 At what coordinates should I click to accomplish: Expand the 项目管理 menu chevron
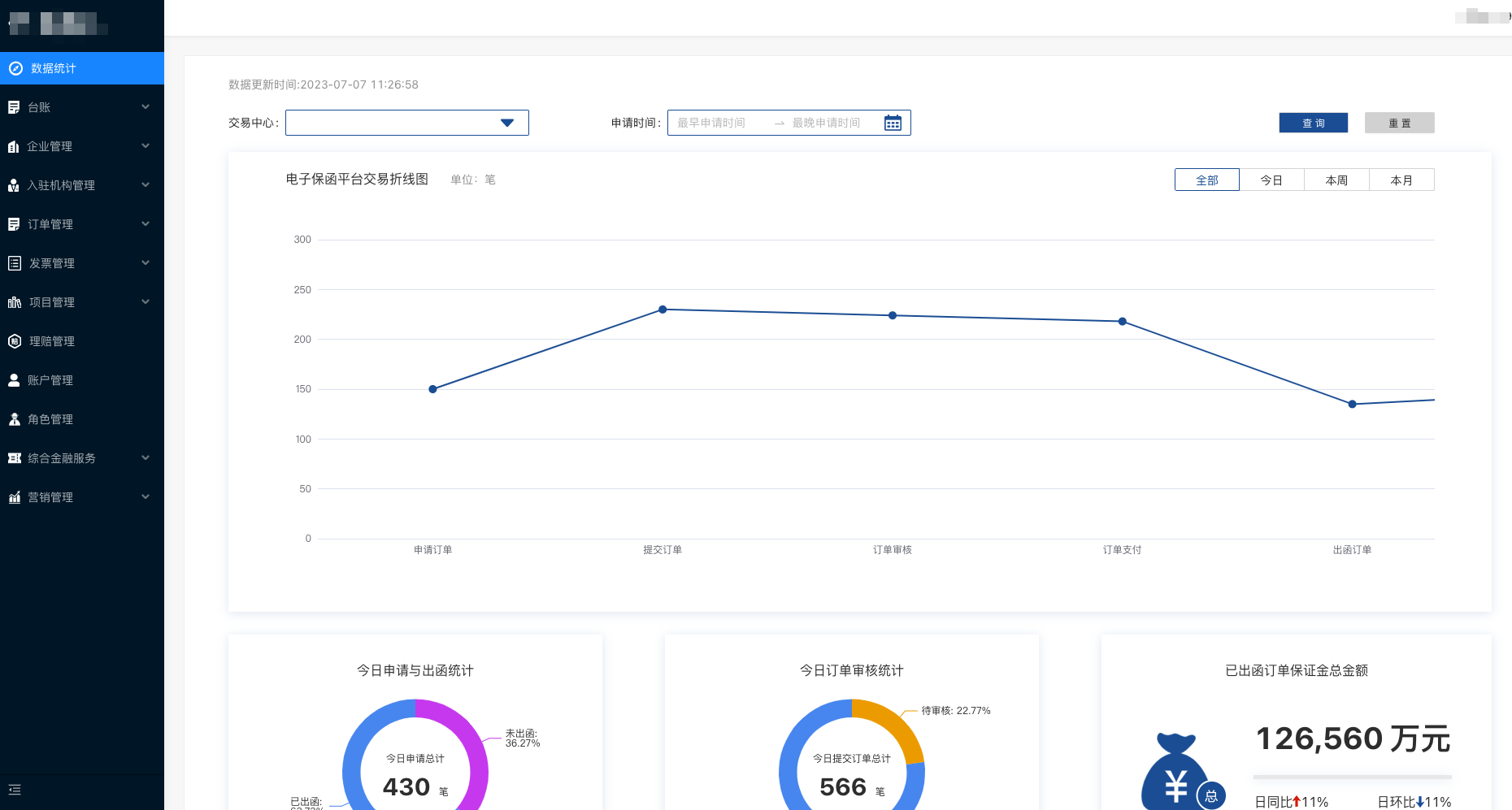(146, 301)
